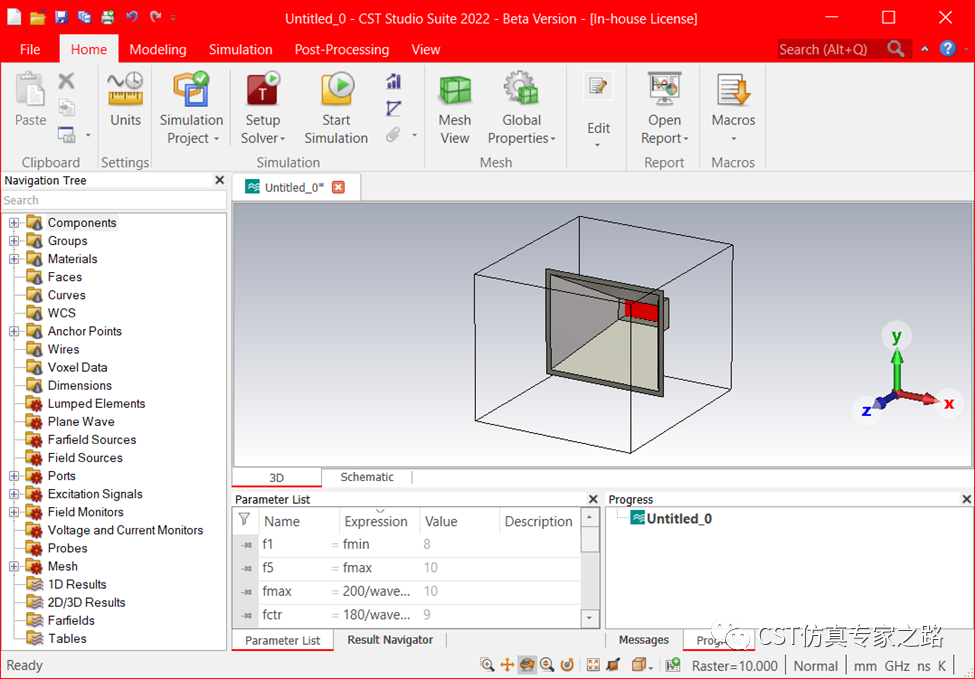The height and width of the screenshot is (679, 975).
Task: Toggle the rotate view icon in status bar
Action: (x=527, y=665)
